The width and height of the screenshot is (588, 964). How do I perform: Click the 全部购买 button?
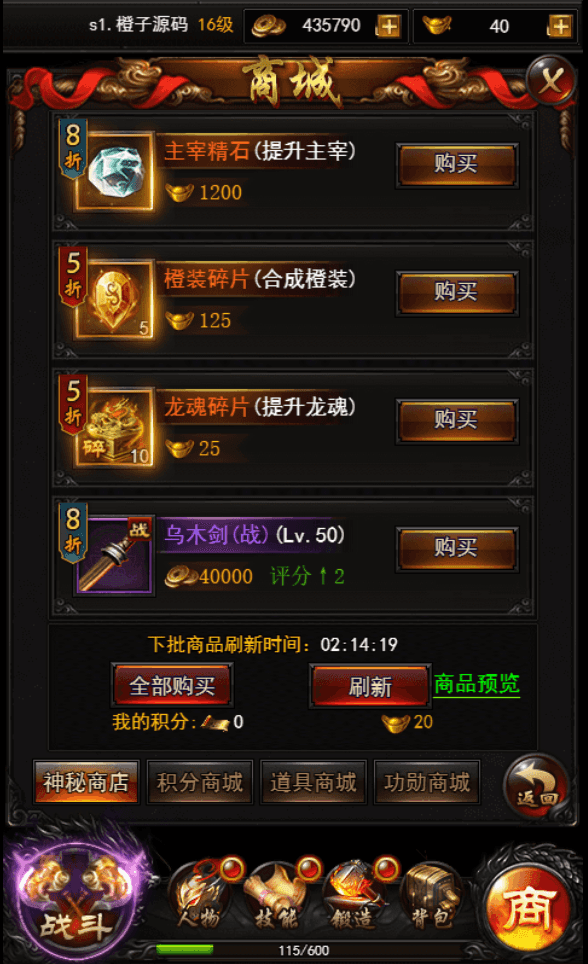click(172, 685)
